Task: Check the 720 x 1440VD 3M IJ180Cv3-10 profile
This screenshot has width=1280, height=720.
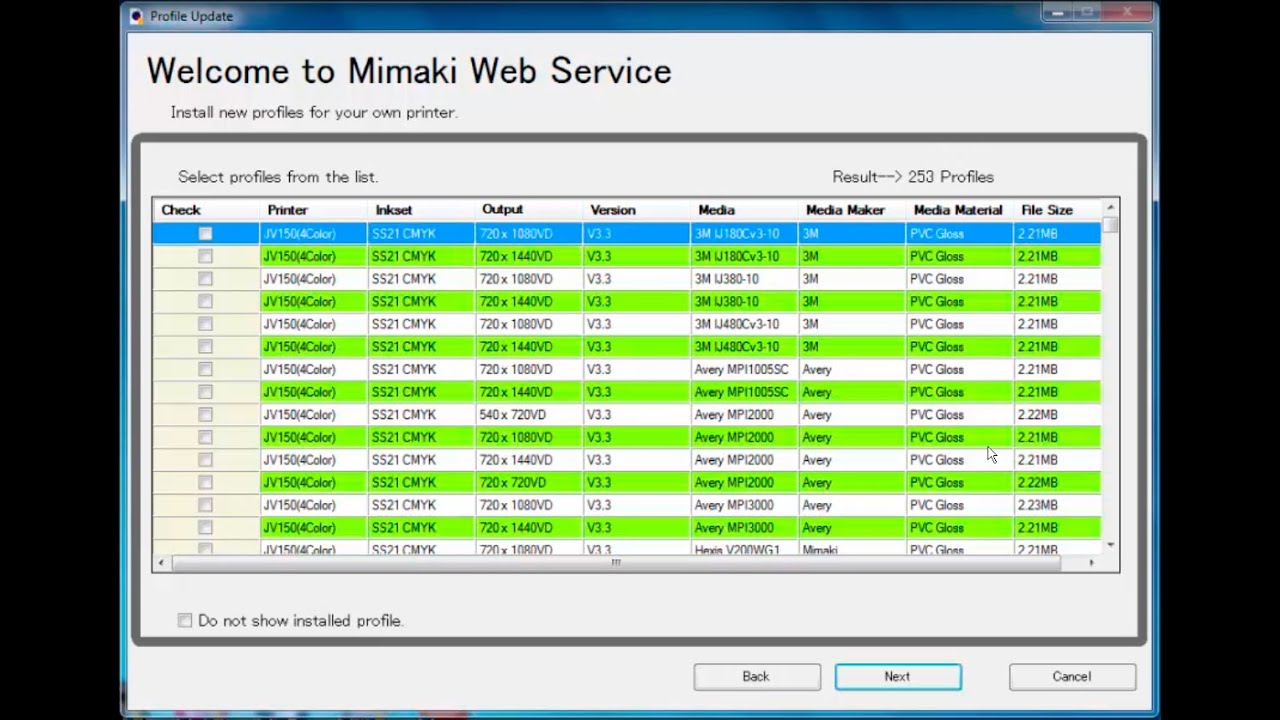Action: tap(205, 256)
